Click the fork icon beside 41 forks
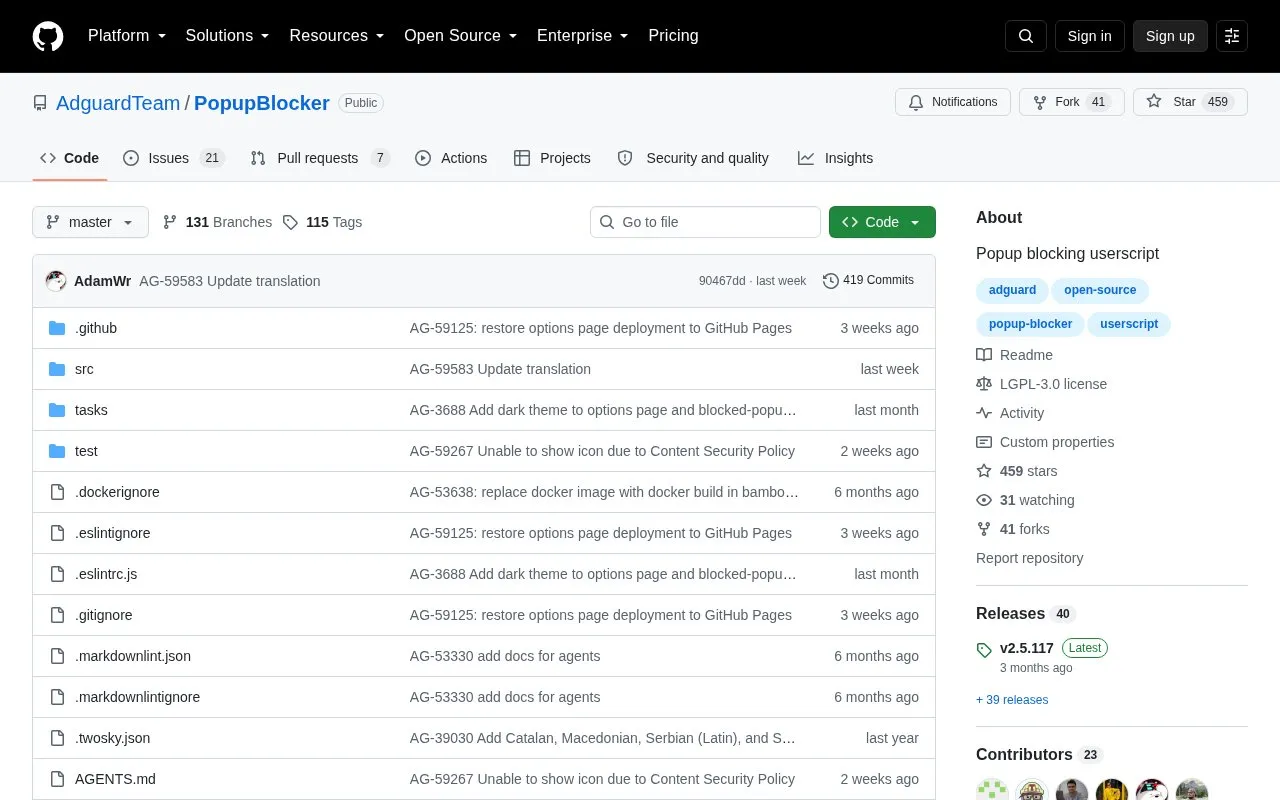This screenshot has height=800, width=1280. [x=984, y=529]
